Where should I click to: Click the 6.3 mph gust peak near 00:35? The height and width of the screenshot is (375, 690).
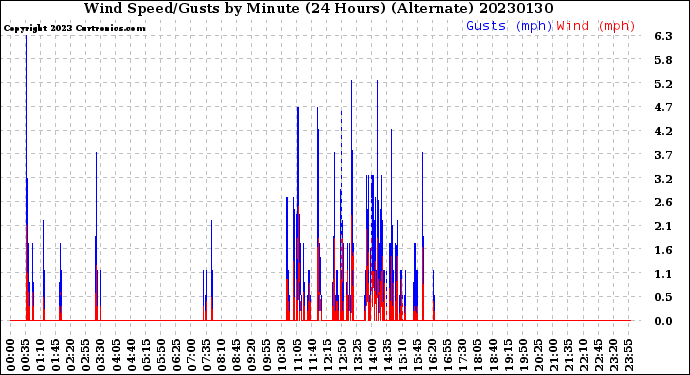pyautogui.click(x=26, y=36)
